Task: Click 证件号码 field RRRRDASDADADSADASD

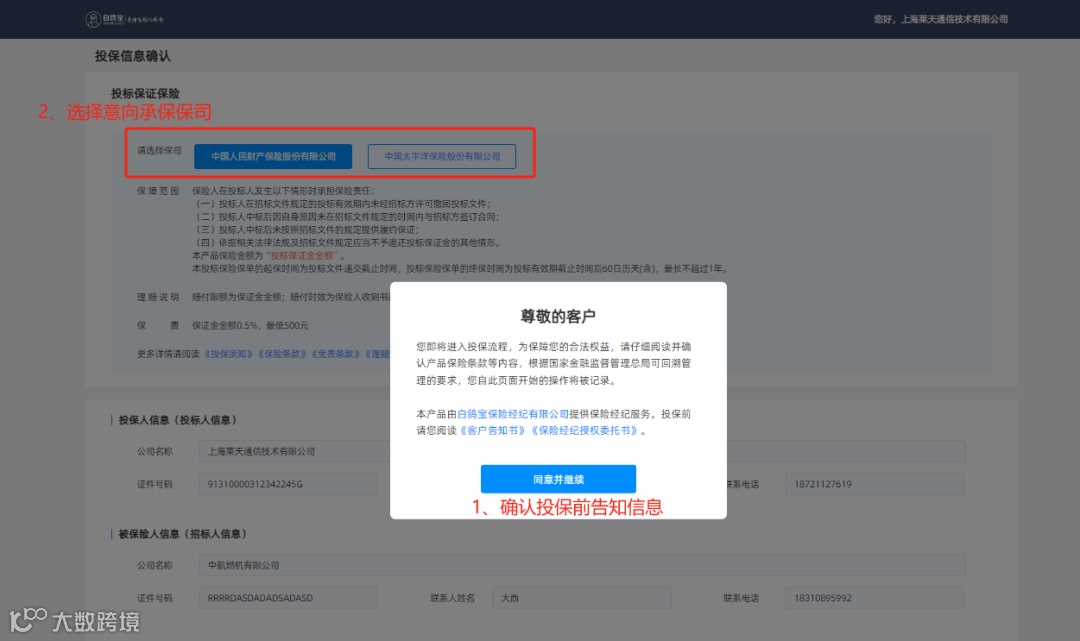Action: [288, 598]
